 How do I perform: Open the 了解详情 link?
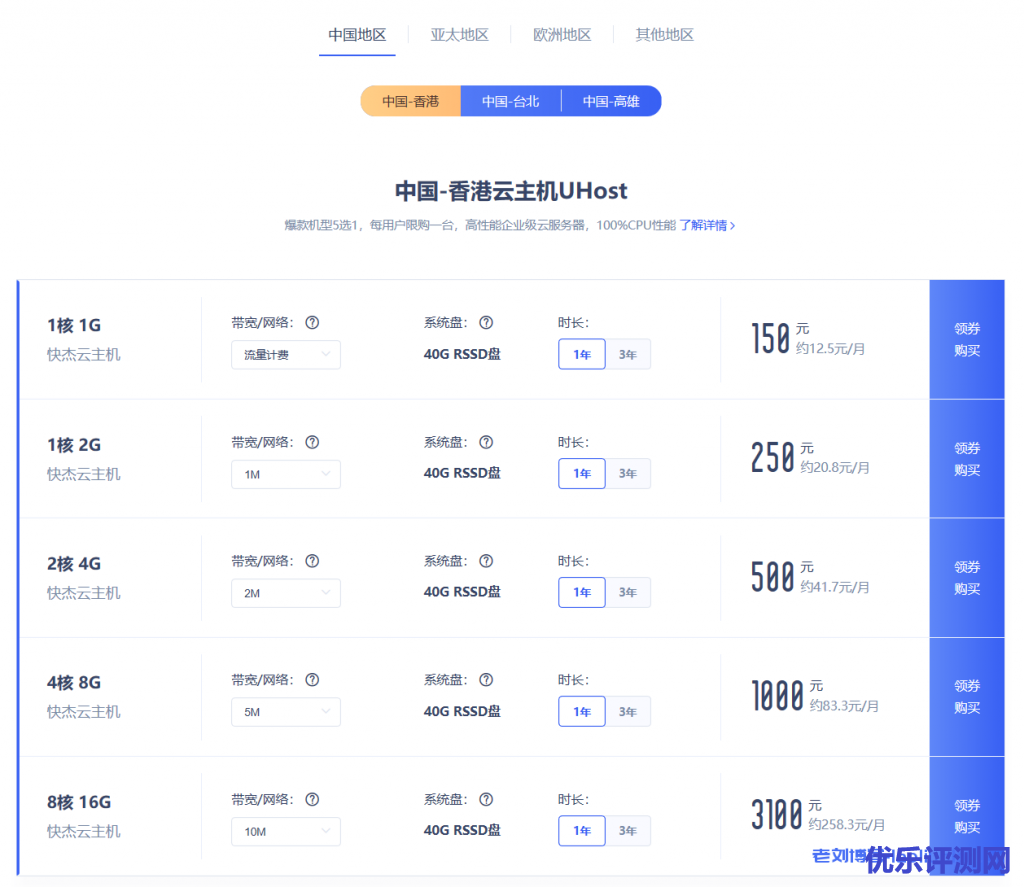707,225
